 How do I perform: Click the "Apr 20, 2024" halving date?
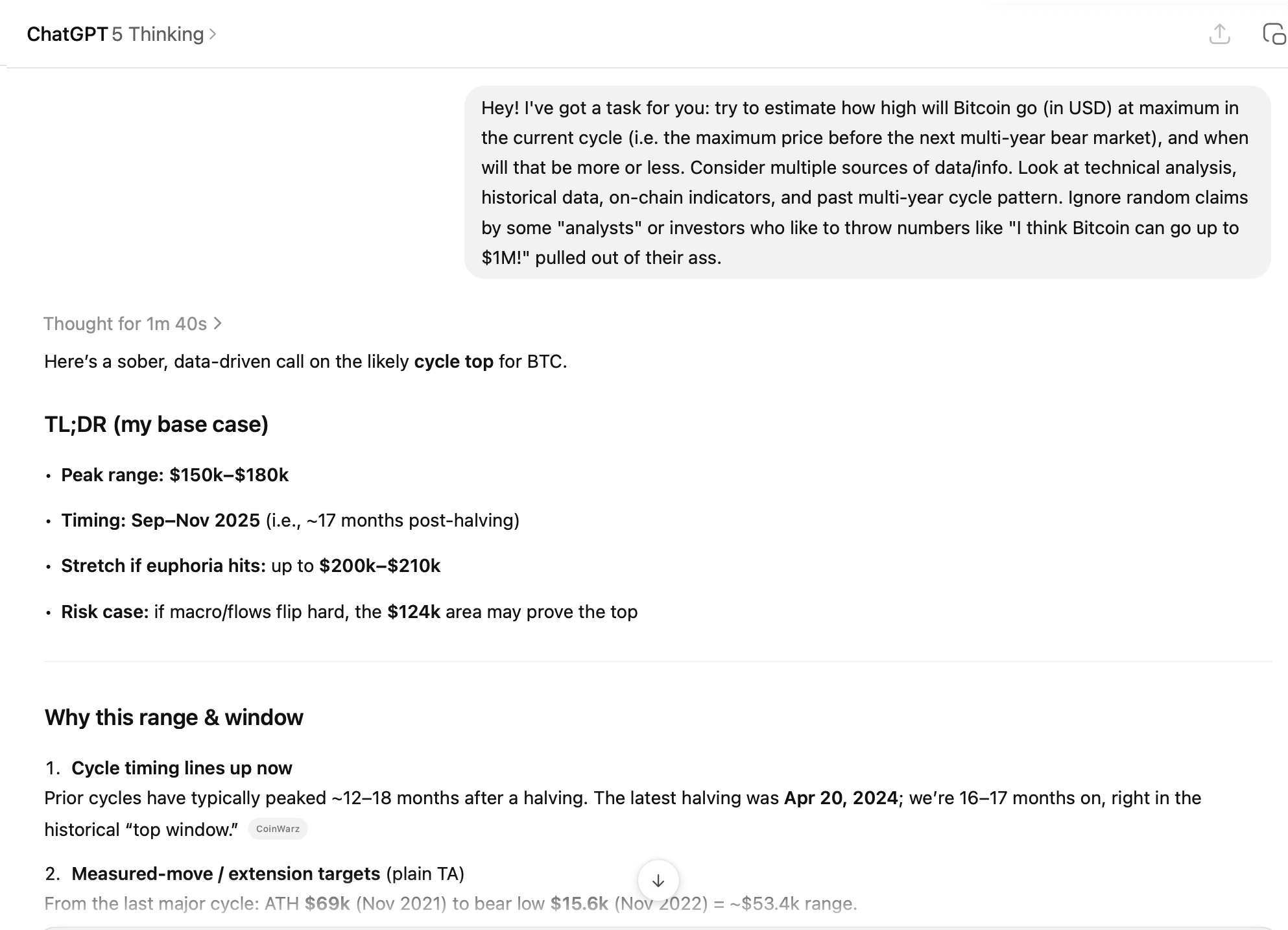tap(841, 798)
